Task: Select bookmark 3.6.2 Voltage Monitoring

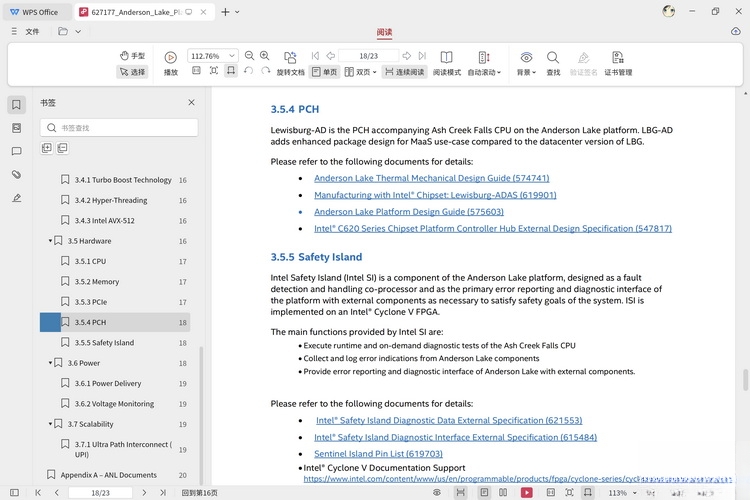Action: click(114, 404)
